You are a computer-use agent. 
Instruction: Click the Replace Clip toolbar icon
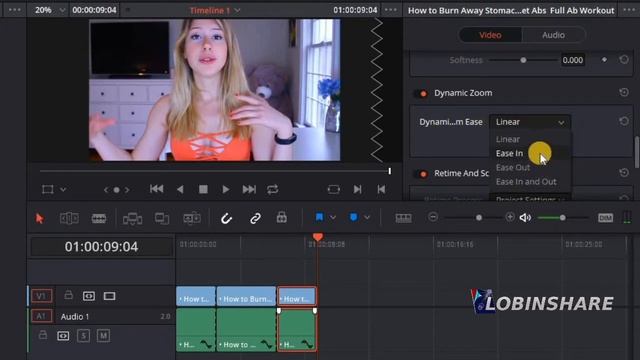[x=192, y=218]
